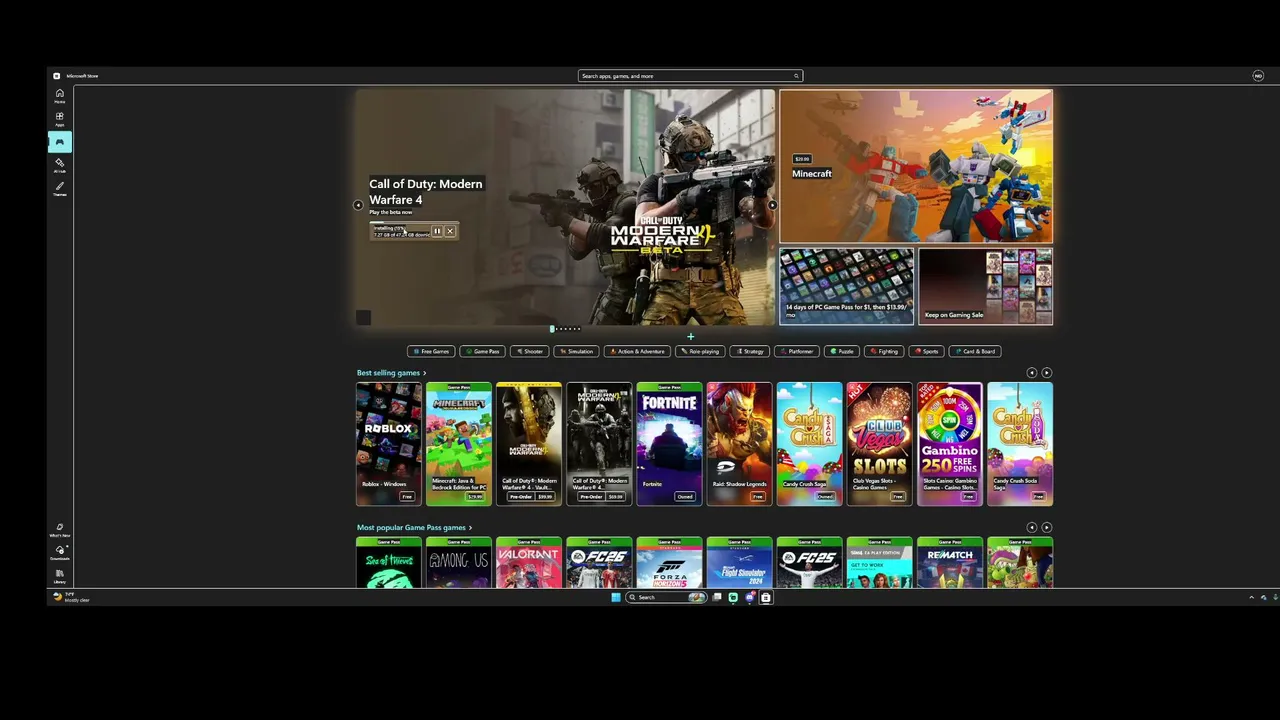Filter by Action & Adventure category
The height and width of the screenshot is (720, 1280).
[637, 351]
